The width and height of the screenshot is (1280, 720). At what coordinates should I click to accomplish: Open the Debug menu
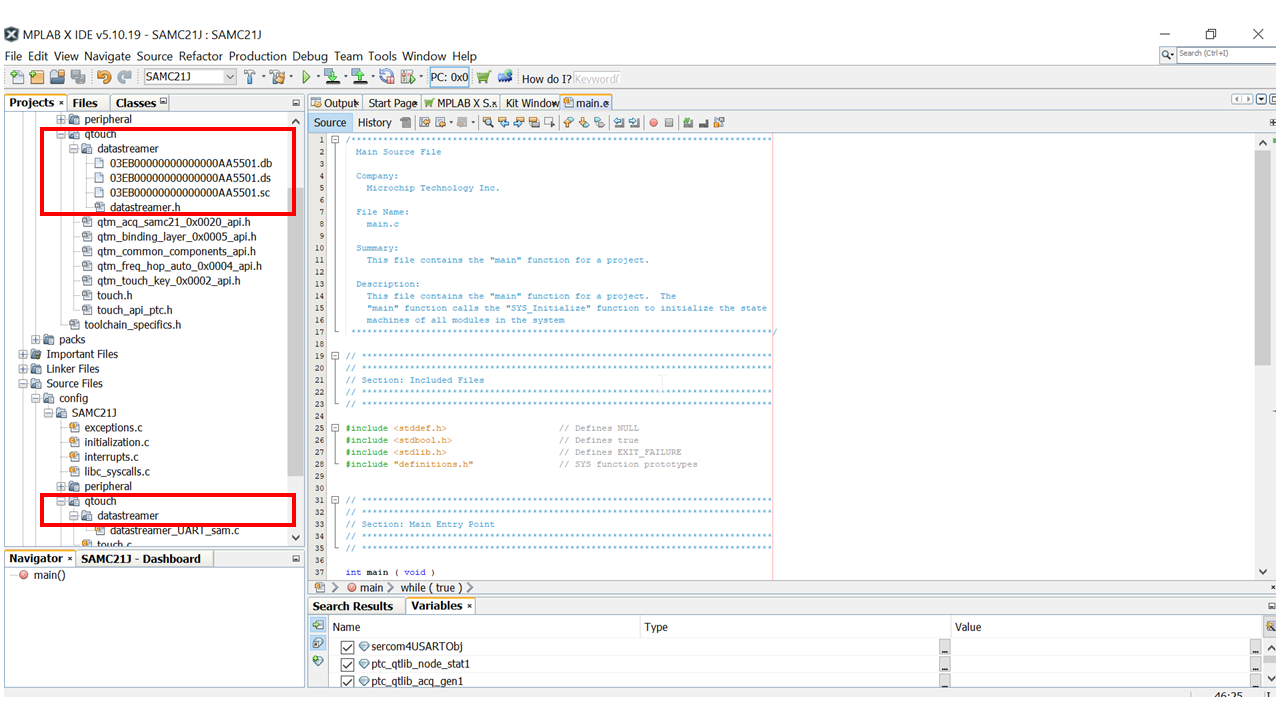310,56
